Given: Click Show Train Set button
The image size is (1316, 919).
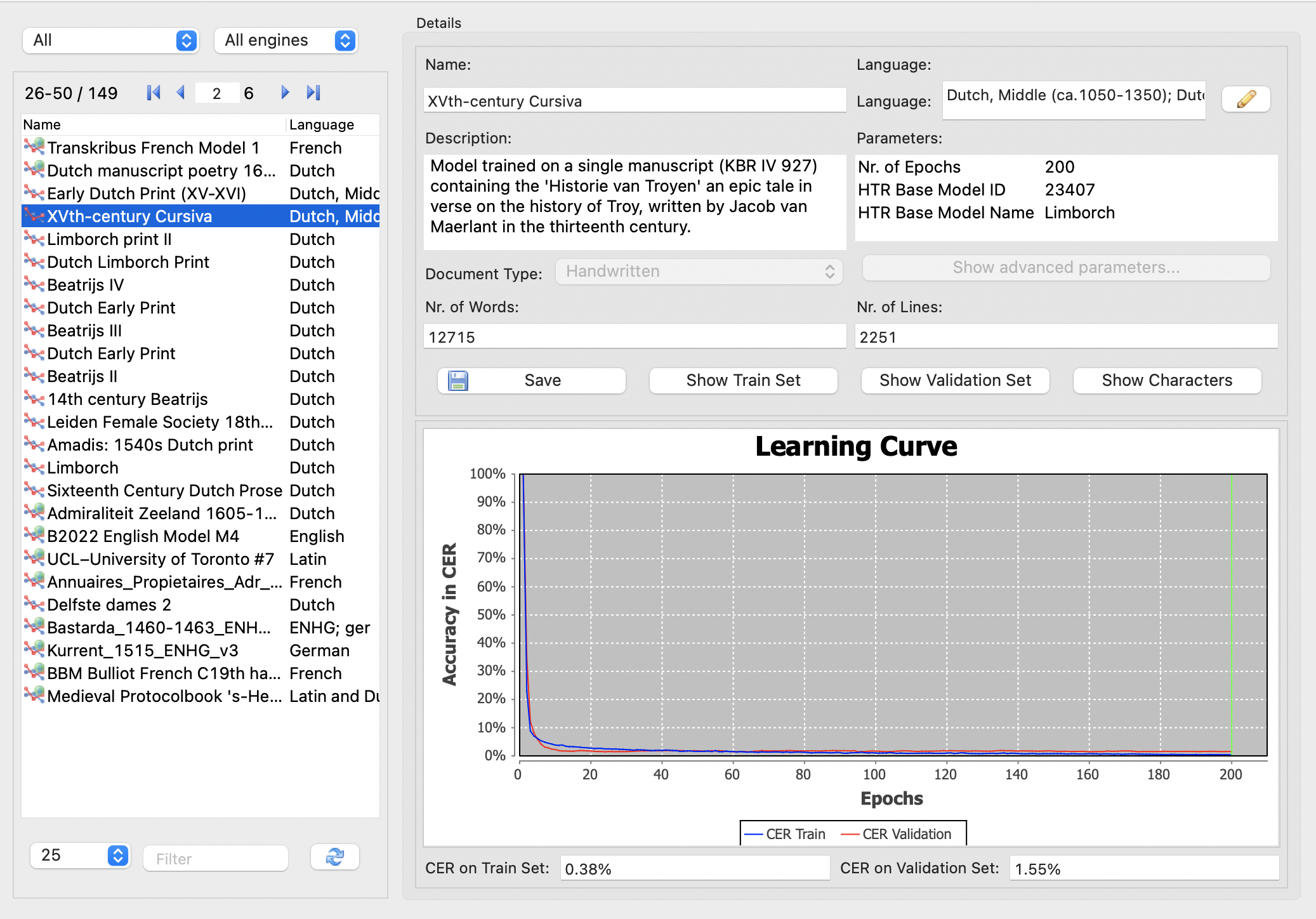Looking at the screenshot, I should 744,381.
